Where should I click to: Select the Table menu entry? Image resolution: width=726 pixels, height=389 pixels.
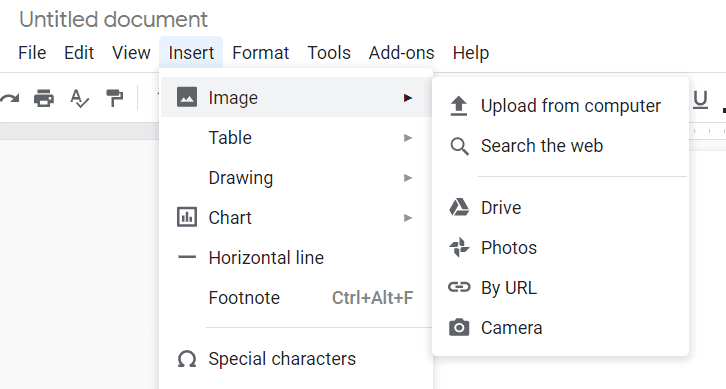pos(296,138)
